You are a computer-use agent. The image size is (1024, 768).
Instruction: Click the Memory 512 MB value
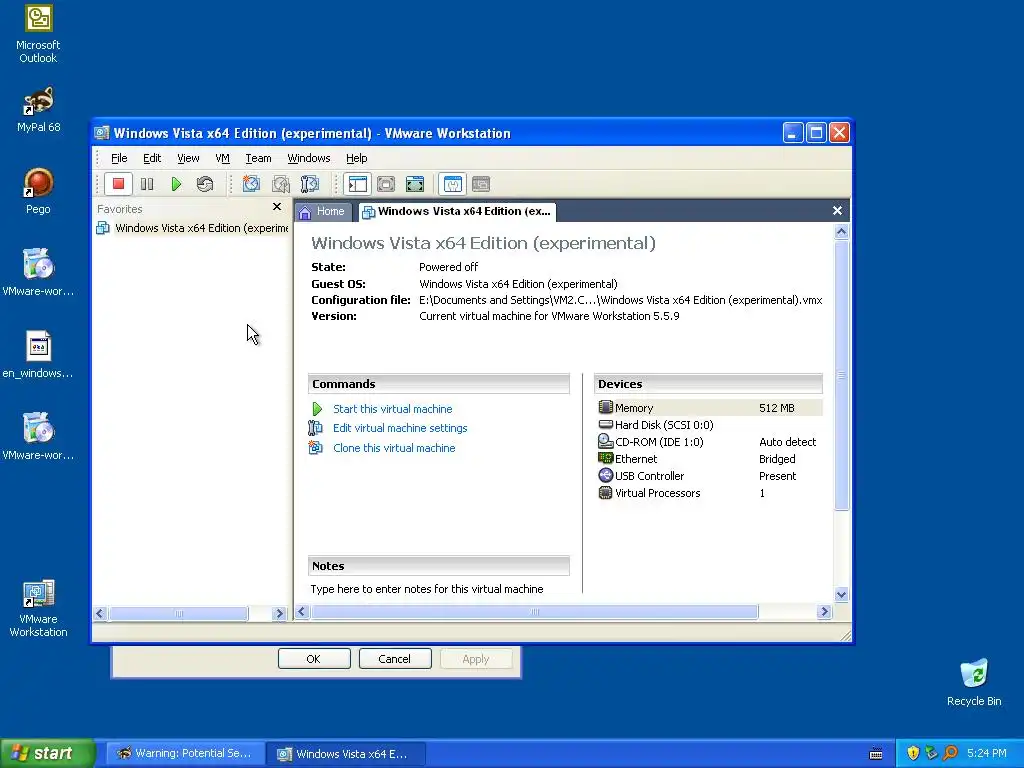pos(776,408)
